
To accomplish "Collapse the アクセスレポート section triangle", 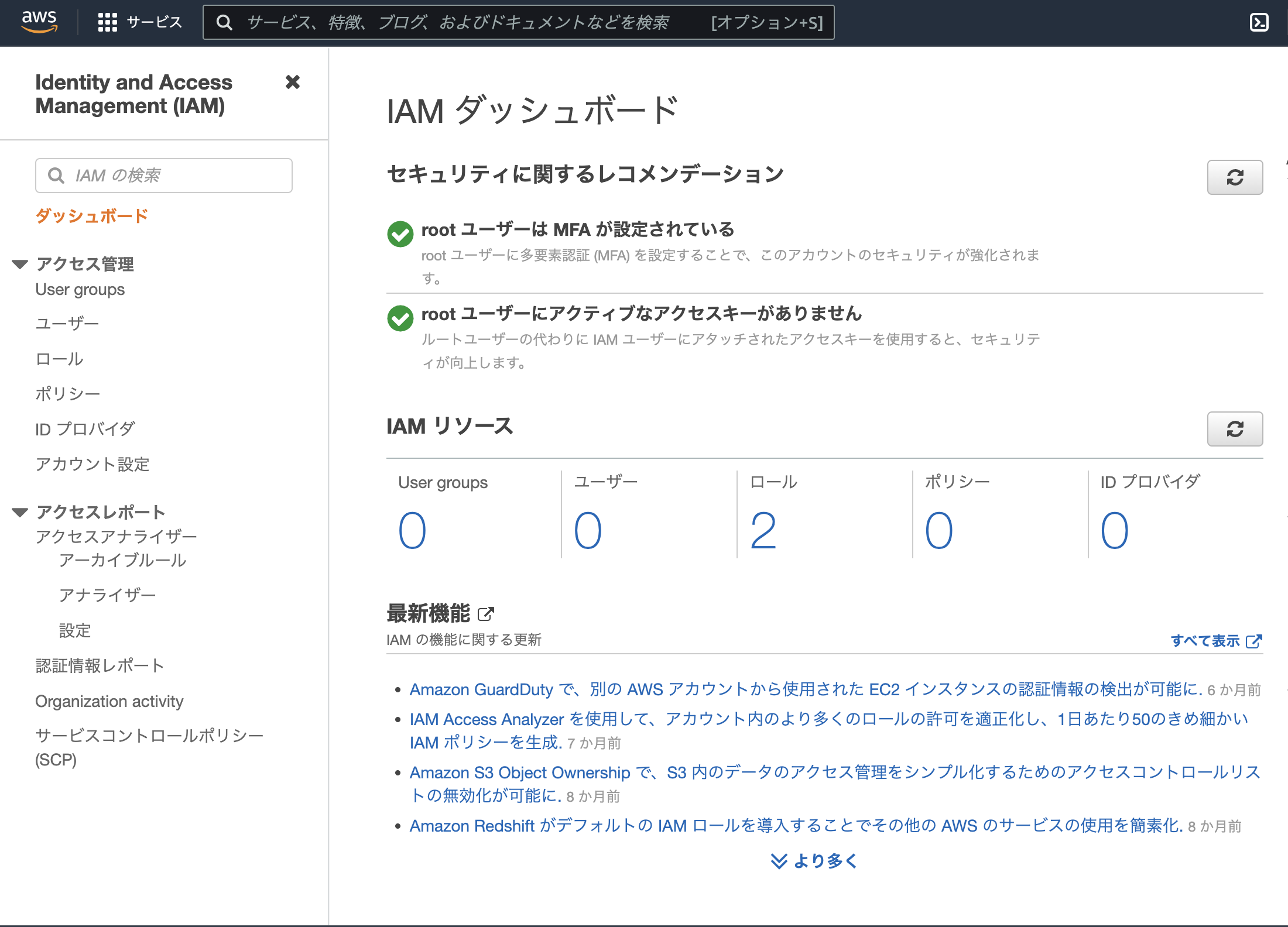I will pos(20,513).
